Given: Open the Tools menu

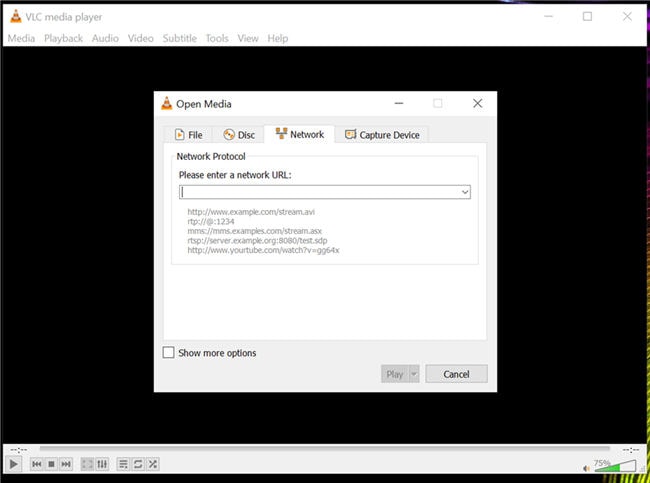Looking at the screenshot, I should pos(217,38).
